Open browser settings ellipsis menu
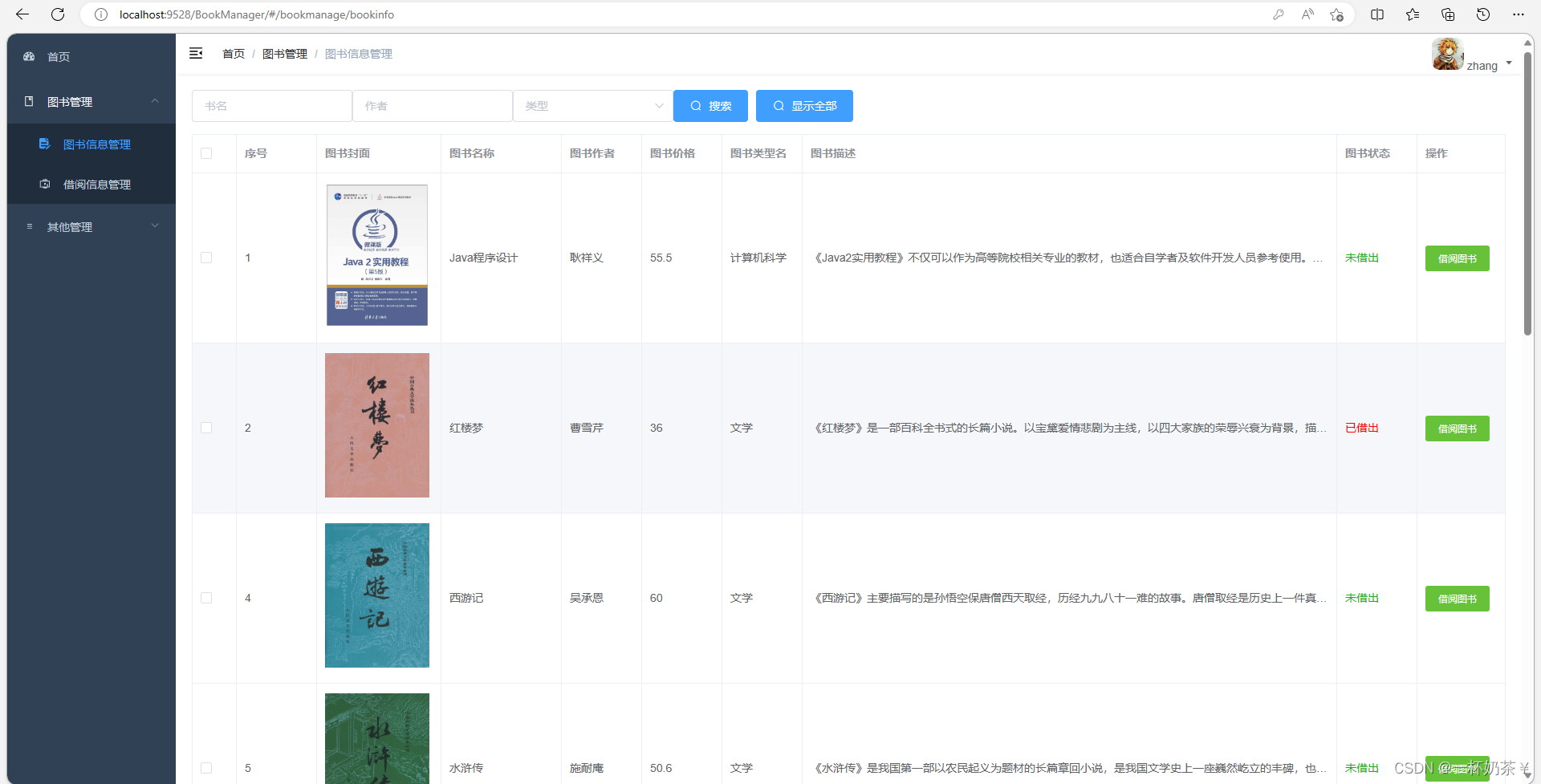Viewport: 1541px width, 784px height. pos(1519,14)
